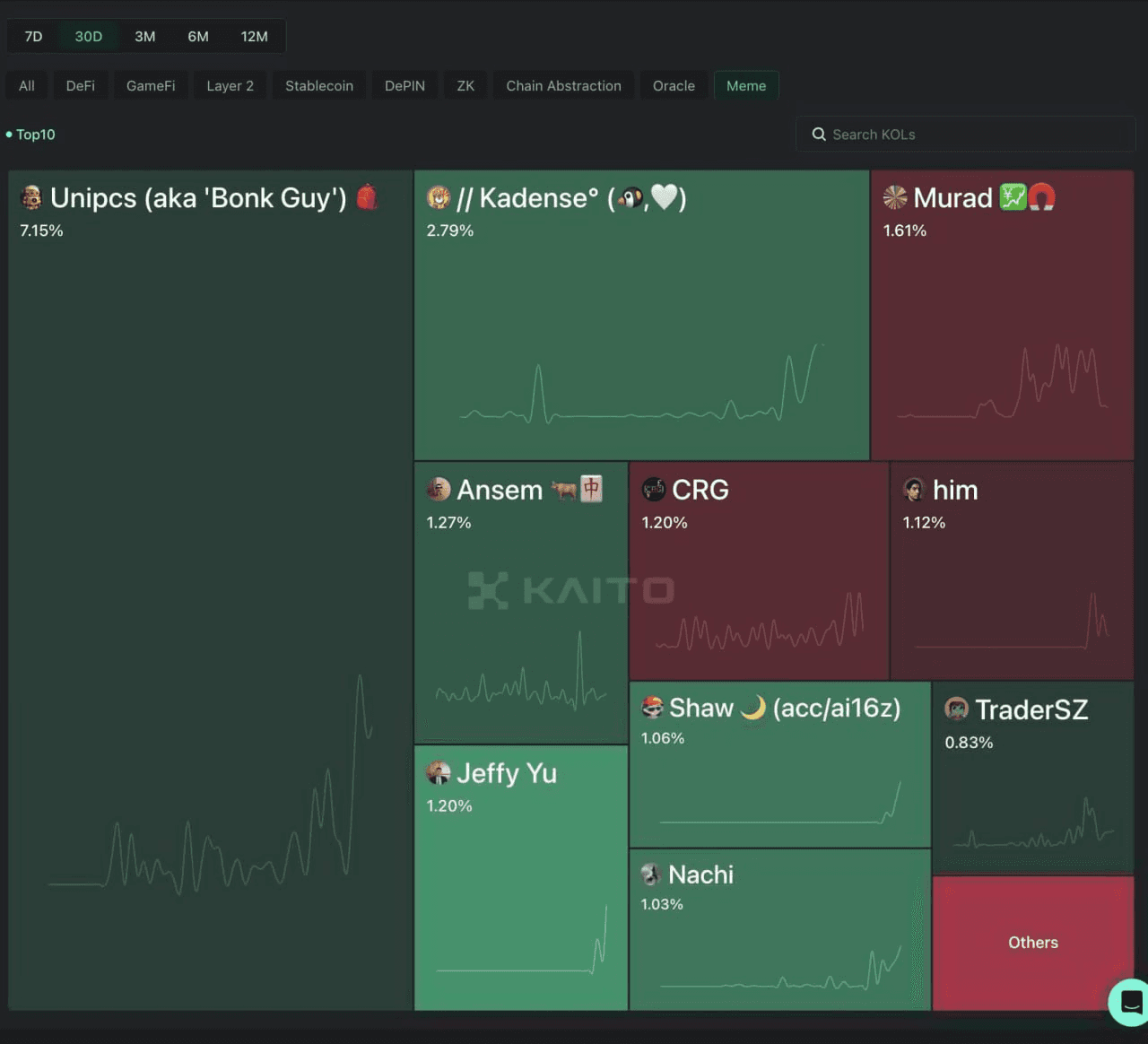Screen dimensions: 1148x1044
Task: Filter by the DeFi category
Action: coord(81,86)
